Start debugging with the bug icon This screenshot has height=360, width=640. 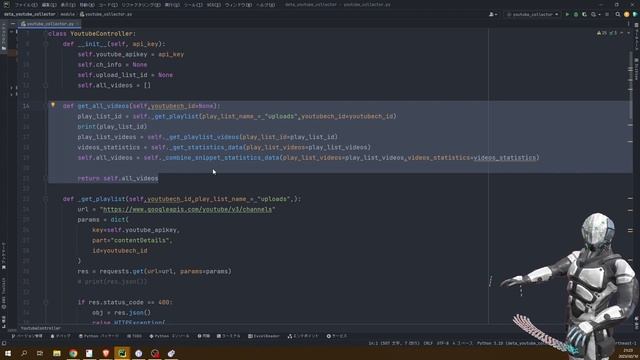(x=576, y=14)
